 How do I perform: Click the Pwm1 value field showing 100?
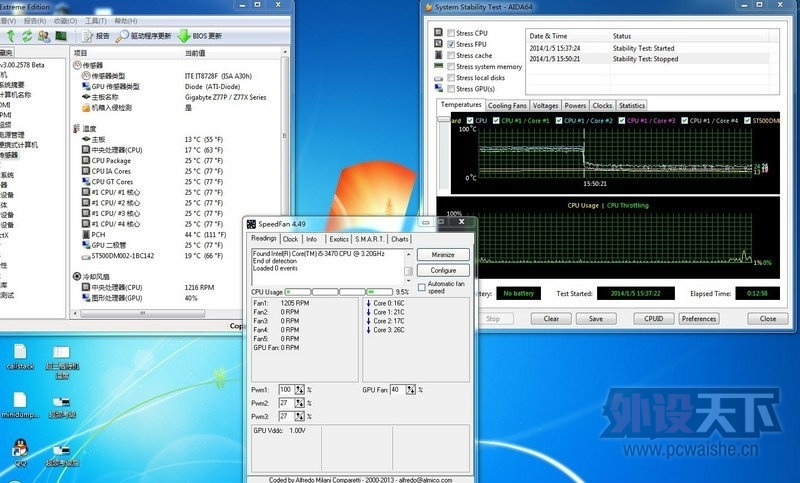pyautogui.click(x=286, y=390)
